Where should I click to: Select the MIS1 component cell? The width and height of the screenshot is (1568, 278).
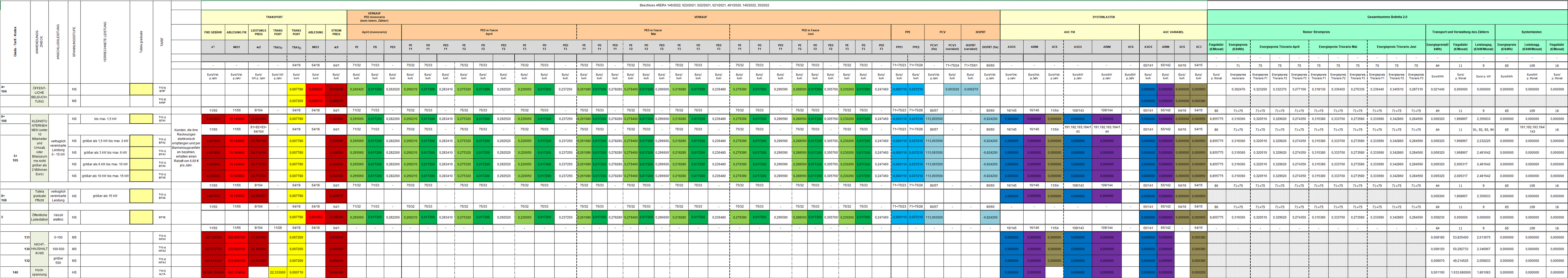pos(236,46)
